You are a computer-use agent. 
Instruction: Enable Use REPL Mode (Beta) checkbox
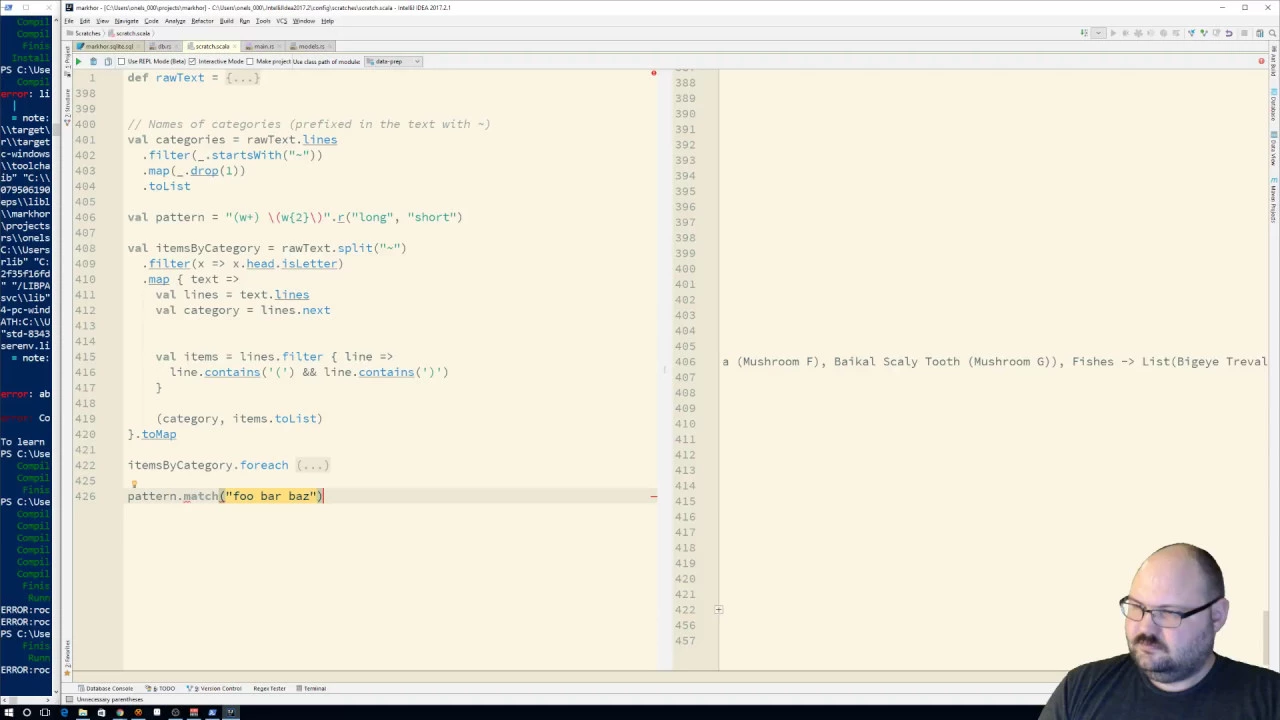pos(121,61)
